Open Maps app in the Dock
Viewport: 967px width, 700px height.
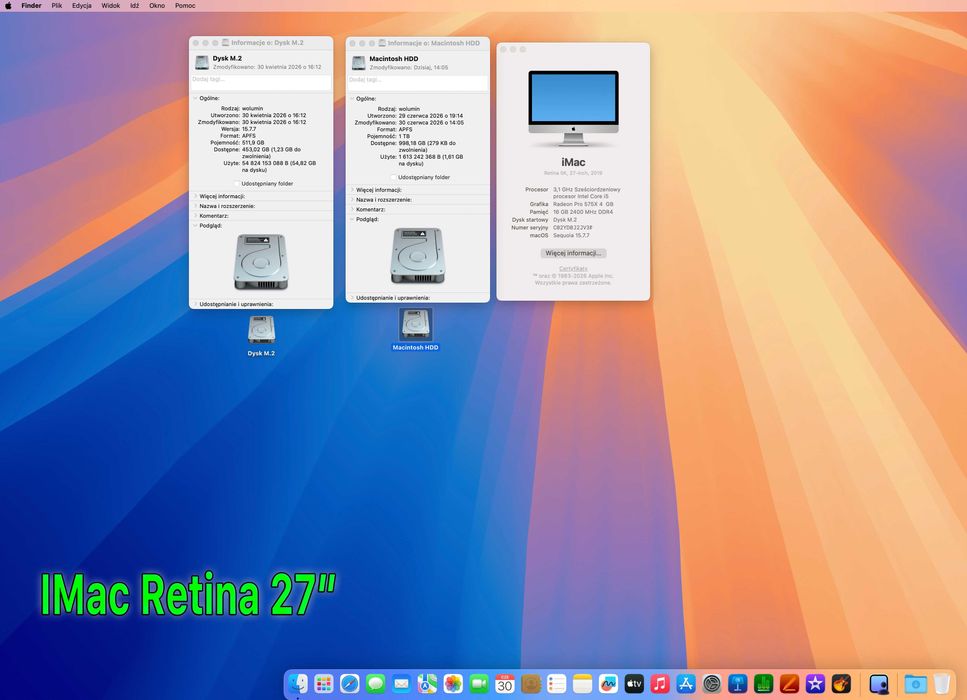pos(427,683)
